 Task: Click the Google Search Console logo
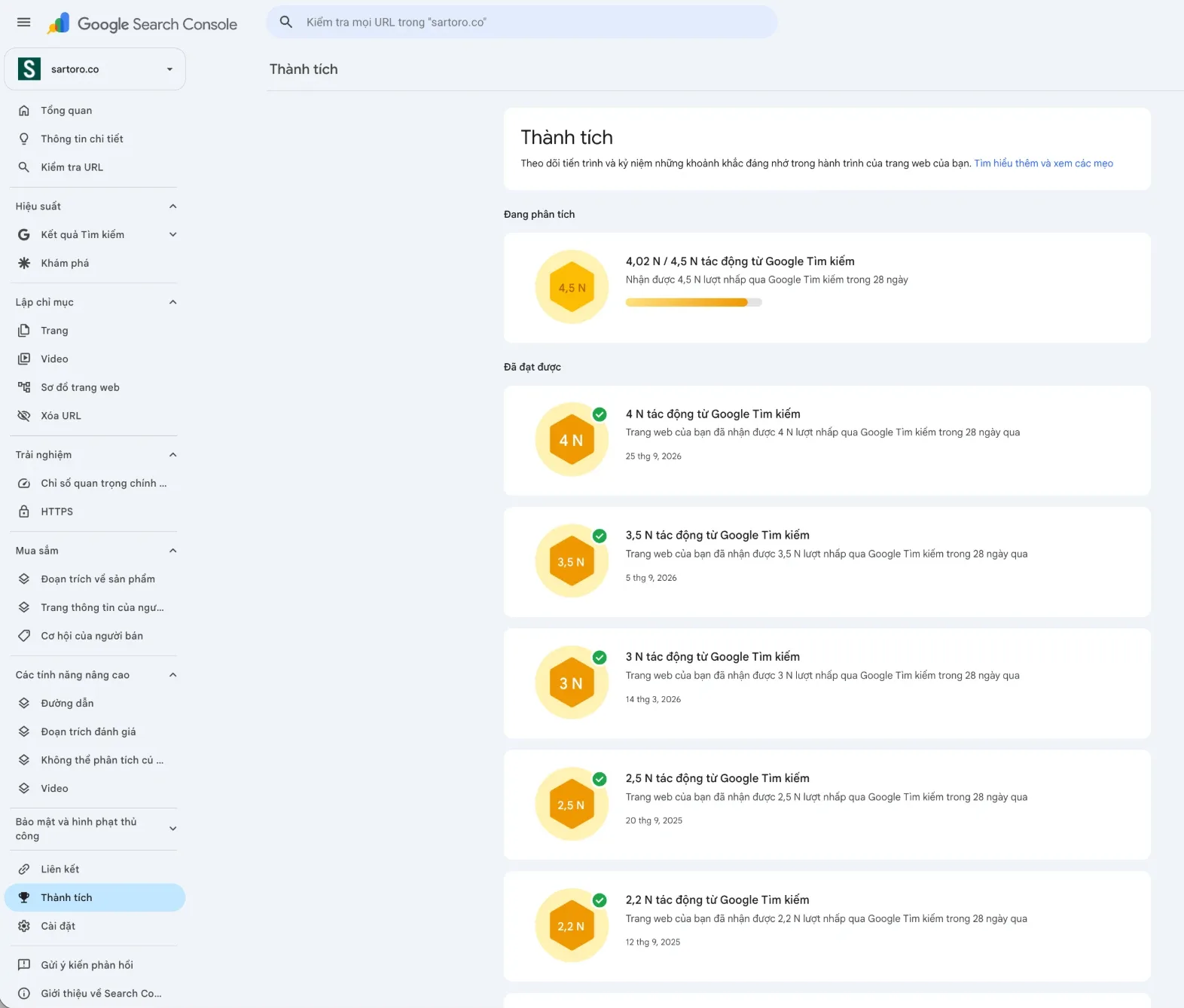(x=142, y=24)
